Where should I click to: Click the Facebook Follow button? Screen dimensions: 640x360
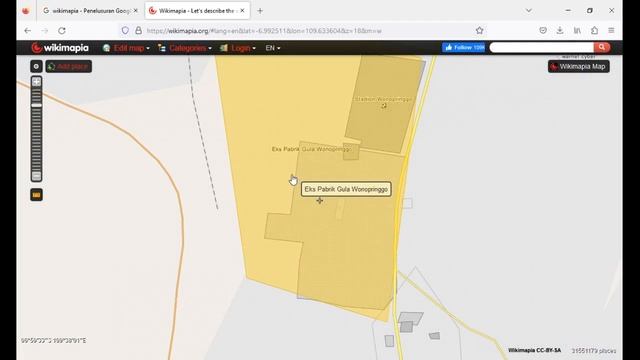463,47
